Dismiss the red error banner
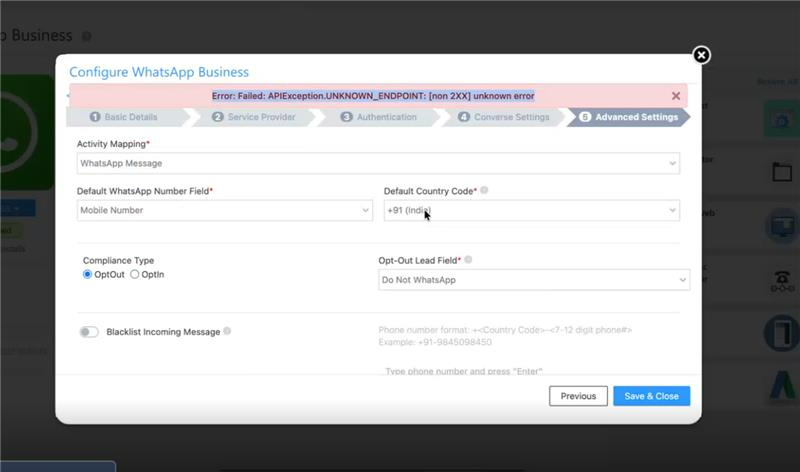The width and height of the screenshot is (800, 472). pos(676,96)
